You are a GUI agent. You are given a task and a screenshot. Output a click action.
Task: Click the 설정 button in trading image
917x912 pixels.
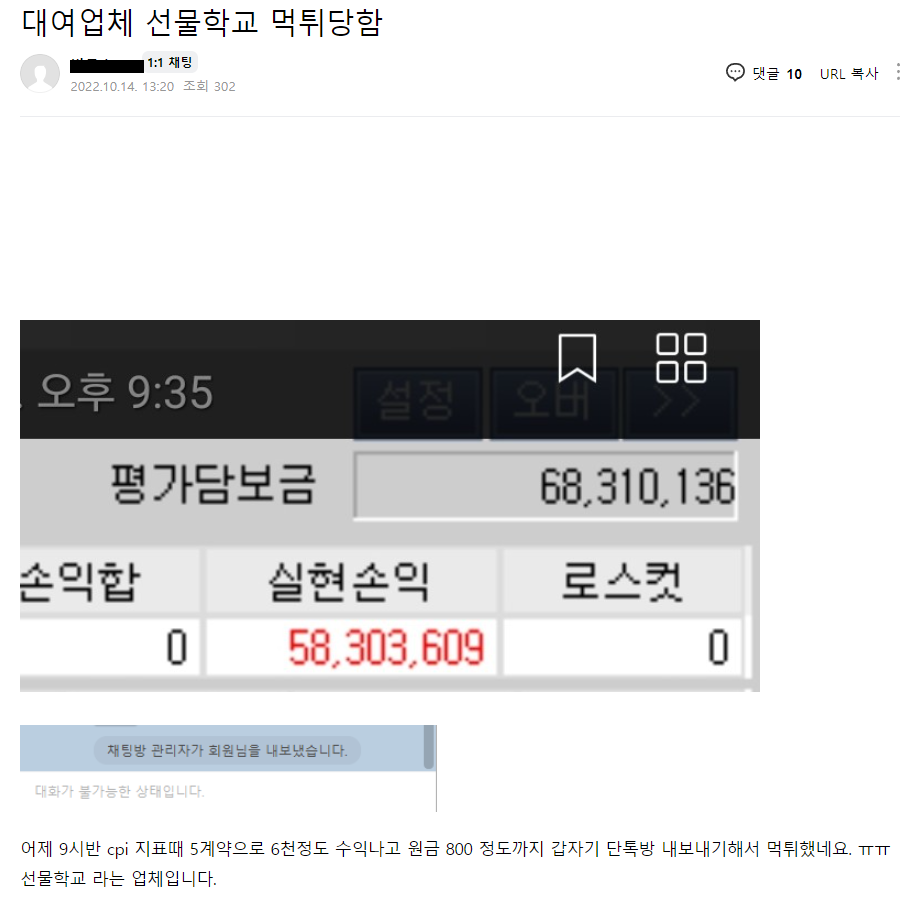click(418, 402)
